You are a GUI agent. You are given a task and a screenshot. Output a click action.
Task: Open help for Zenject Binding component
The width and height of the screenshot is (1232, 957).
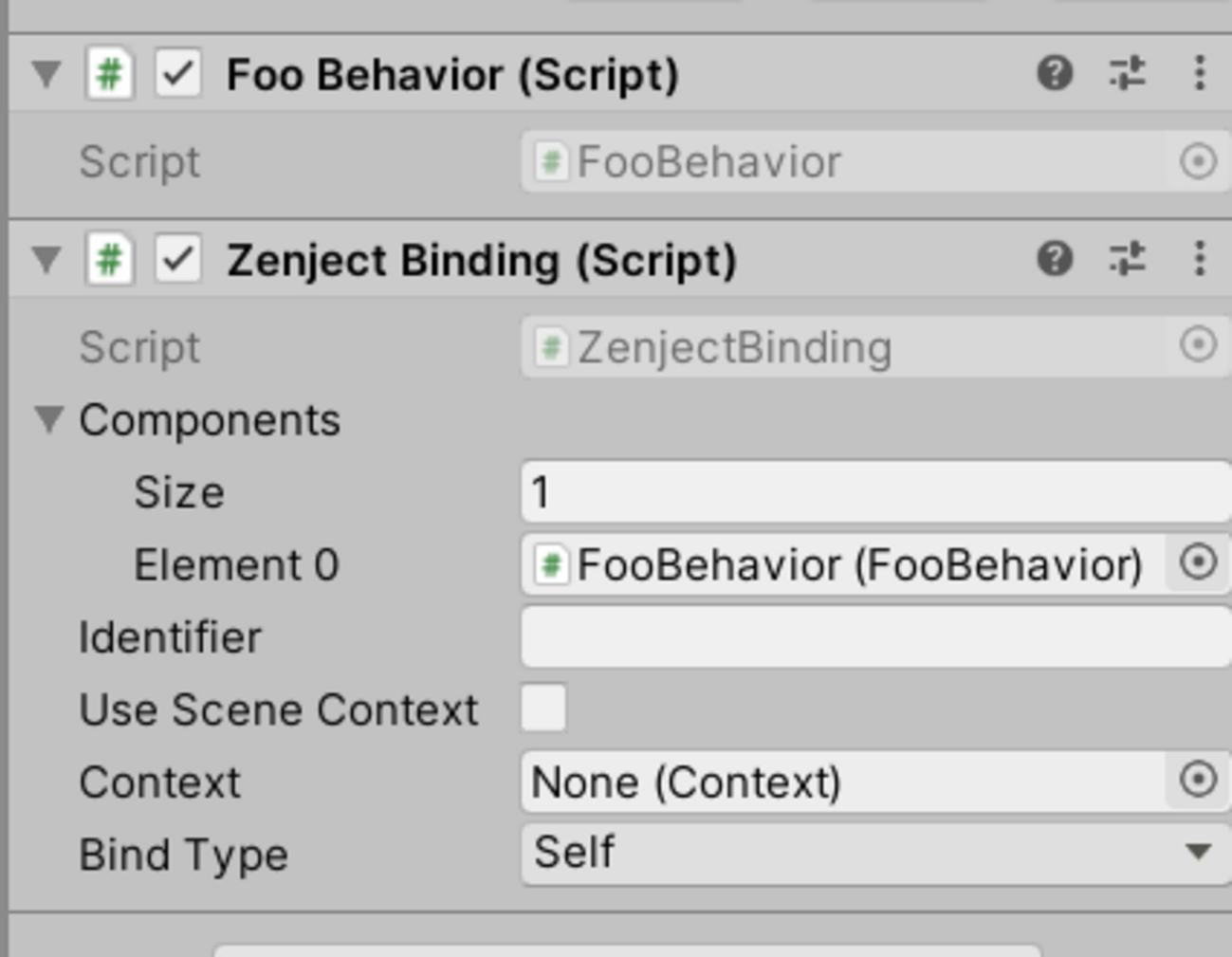pyautogui.click(x=1054, y=259)
